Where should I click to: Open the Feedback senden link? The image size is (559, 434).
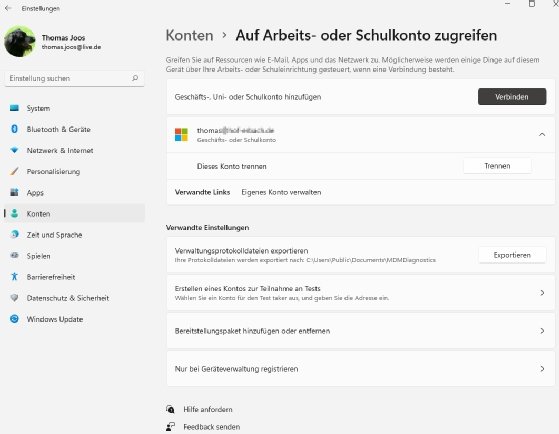(x=212, y=427)
